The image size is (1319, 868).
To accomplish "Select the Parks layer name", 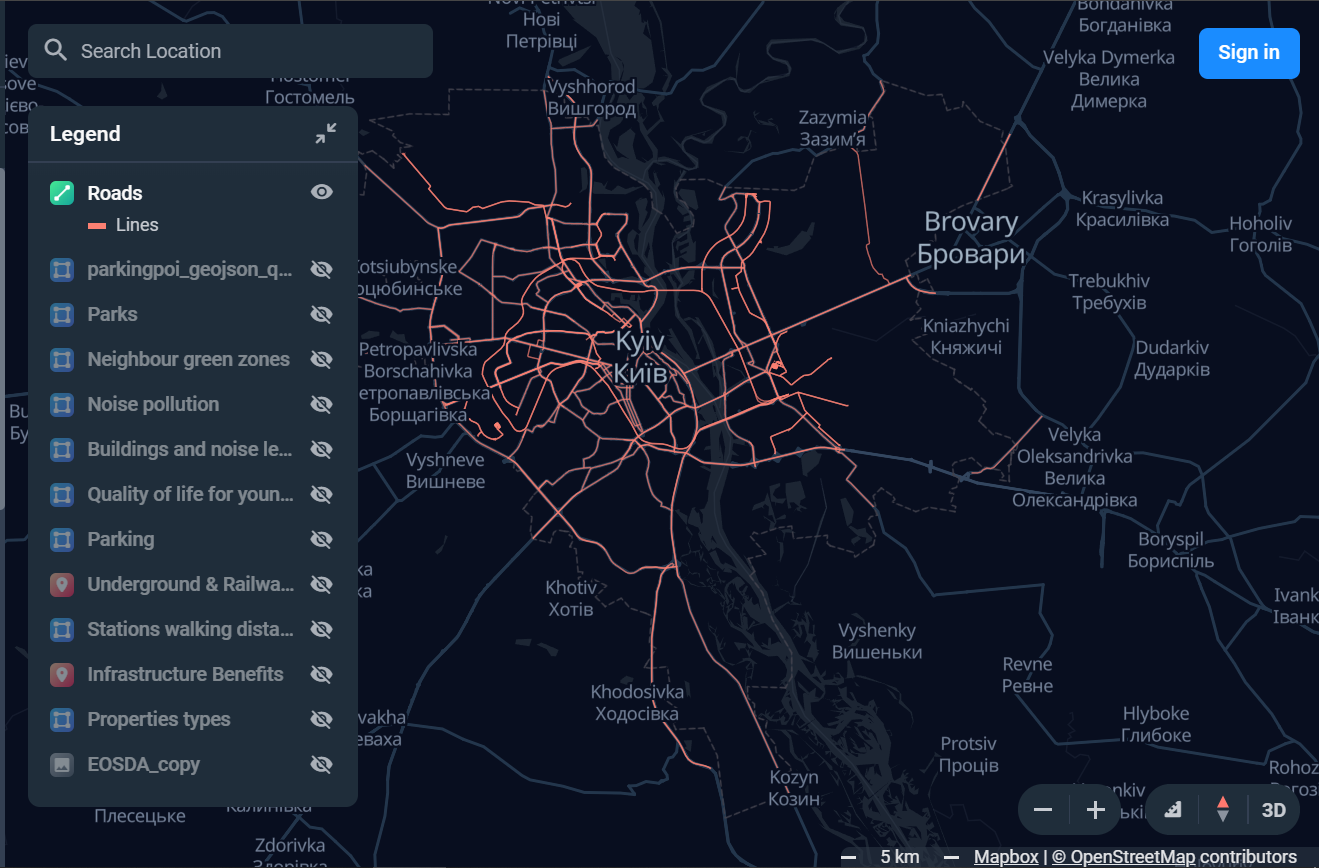I will (112, 314).
